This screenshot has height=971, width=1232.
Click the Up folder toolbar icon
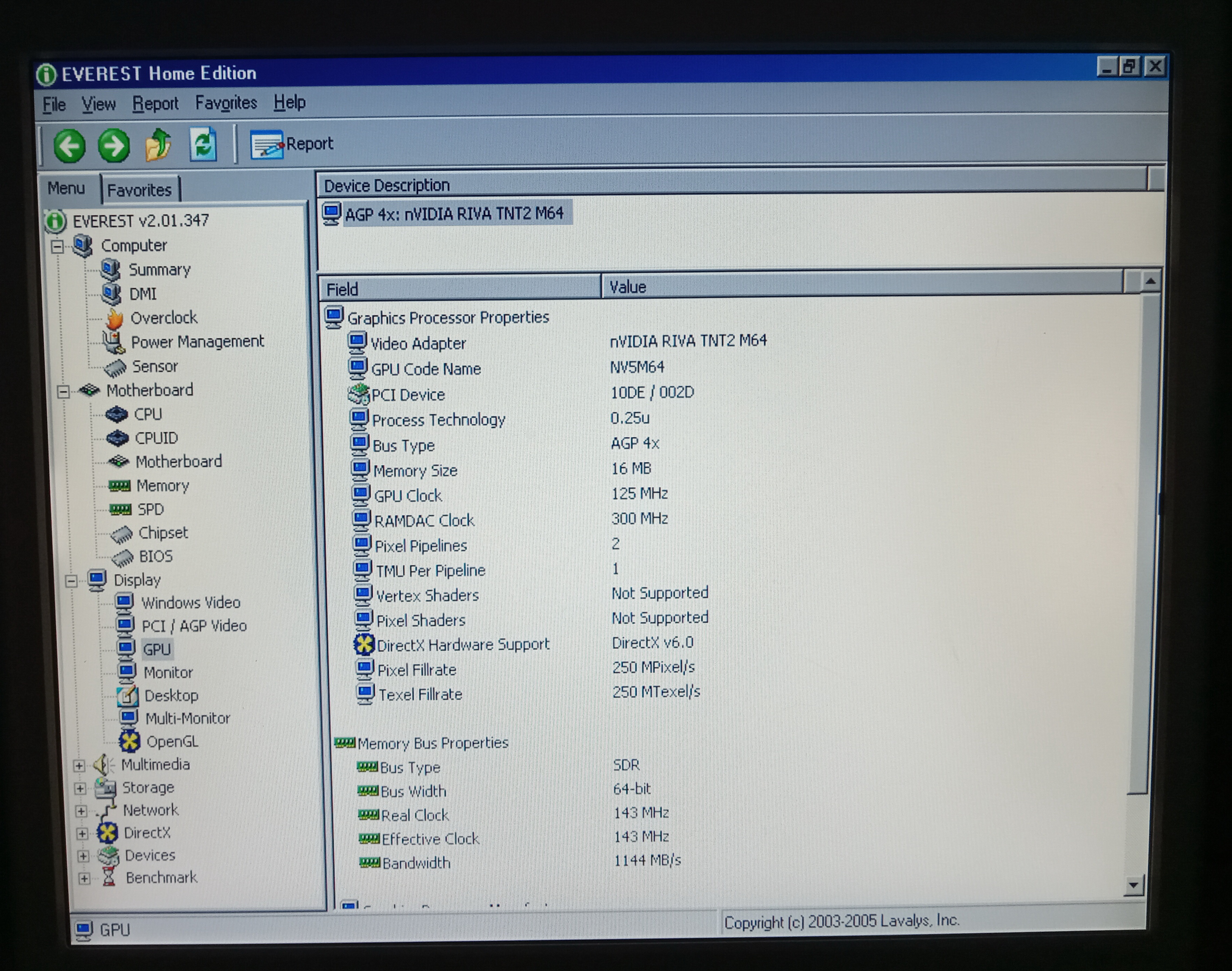(158, 145)
